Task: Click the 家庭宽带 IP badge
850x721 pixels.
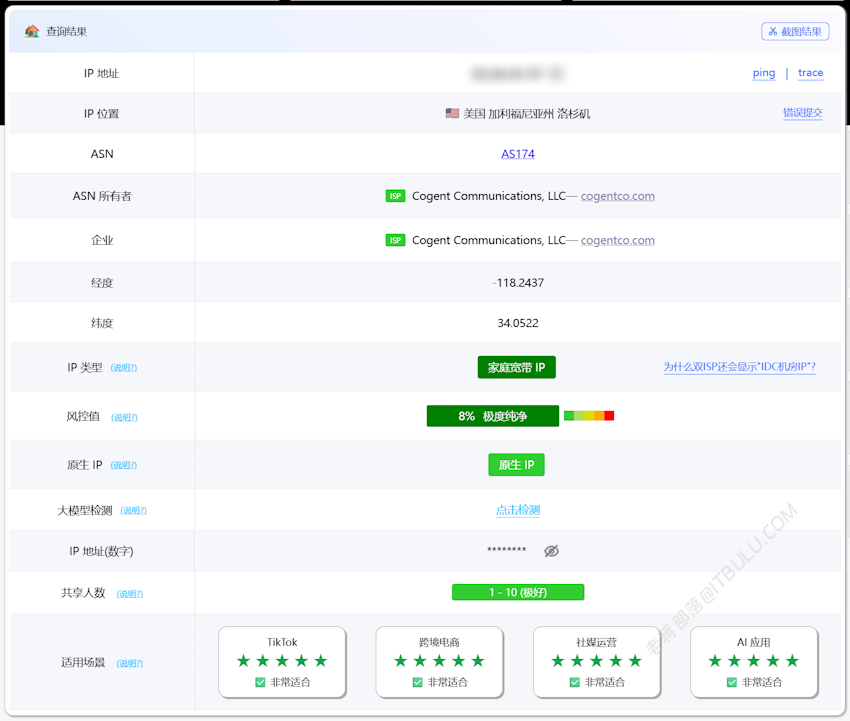Action: (517, 368)
